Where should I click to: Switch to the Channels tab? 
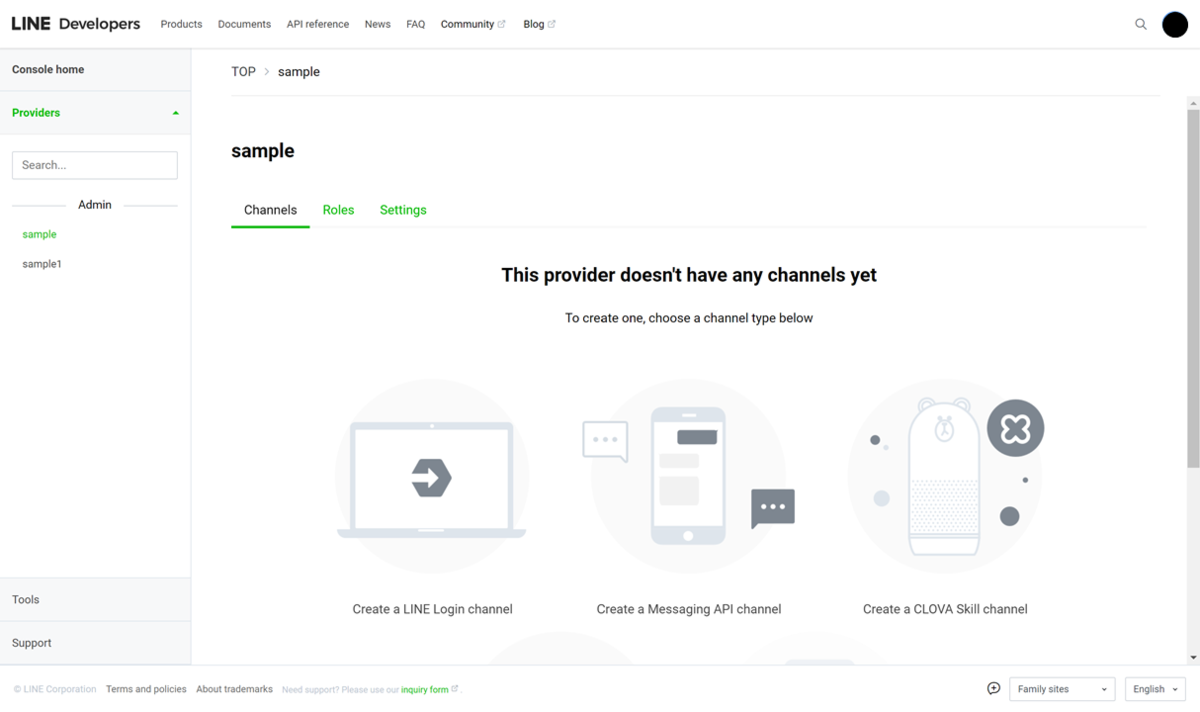[270, 210]
